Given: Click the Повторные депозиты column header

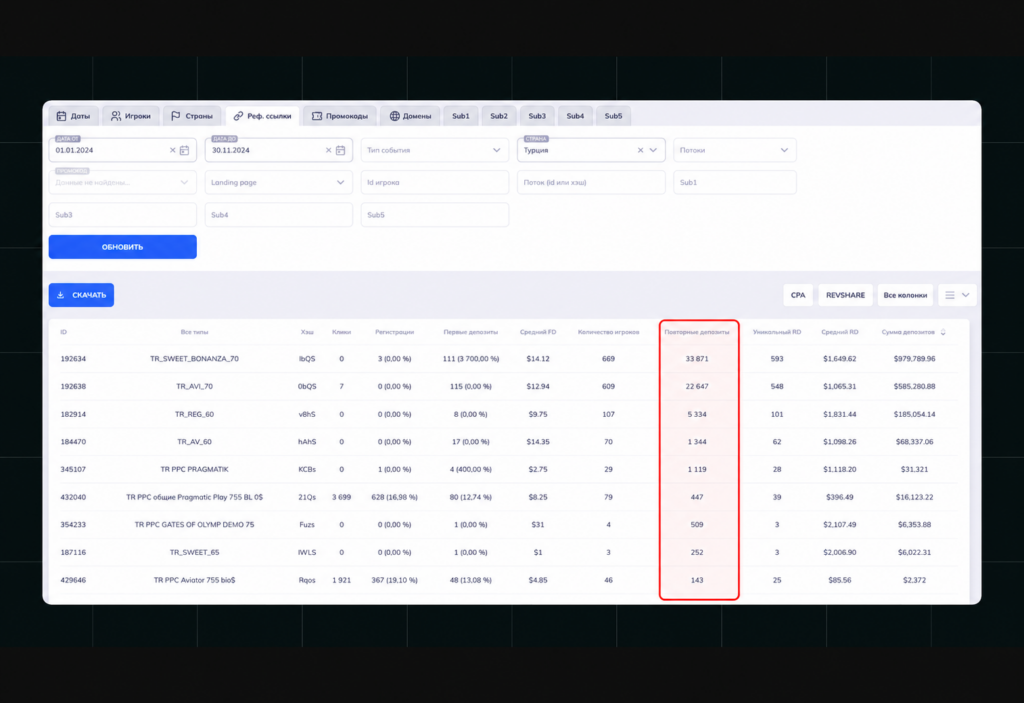Looking at the screenshot, I should click(x=697, y=333).
